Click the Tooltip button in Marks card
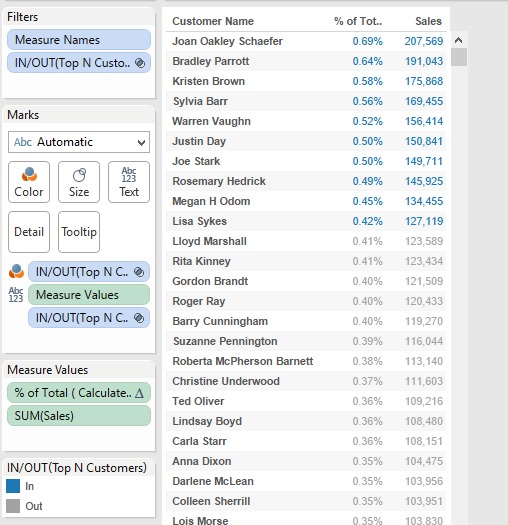The height and width of the screenshot is (525, 508). click(x=79, y=232)
